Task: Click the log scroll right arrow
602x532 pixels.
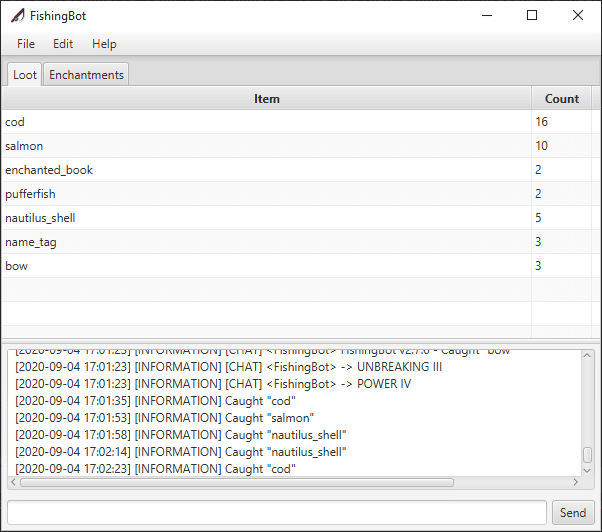Action: pyautogui.click(x=576, y=482)
